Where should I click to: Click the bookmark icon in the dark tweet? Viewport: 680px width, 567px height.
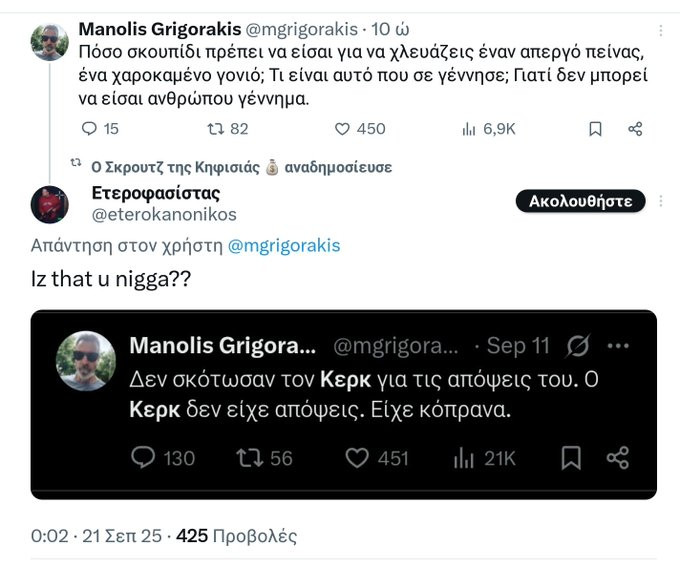coord(571,458)
